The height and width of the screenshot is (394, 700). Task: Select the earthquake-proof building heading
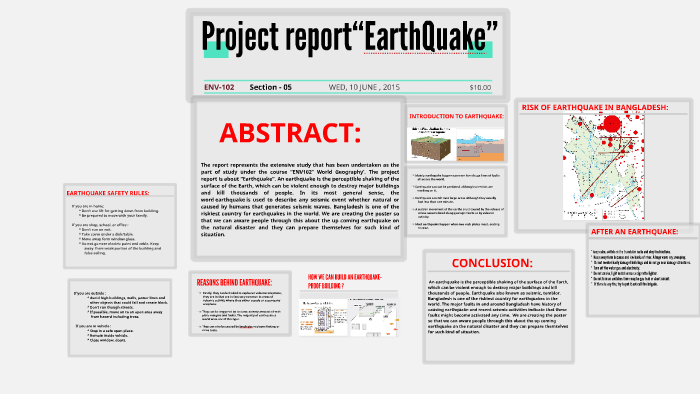point(345,281)
